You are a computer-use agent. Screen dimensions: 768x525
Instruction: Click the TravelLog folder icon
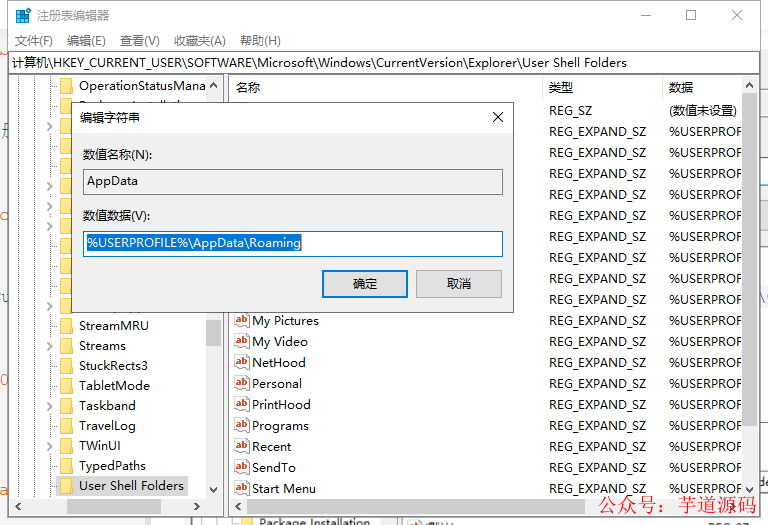coord(66,426)
